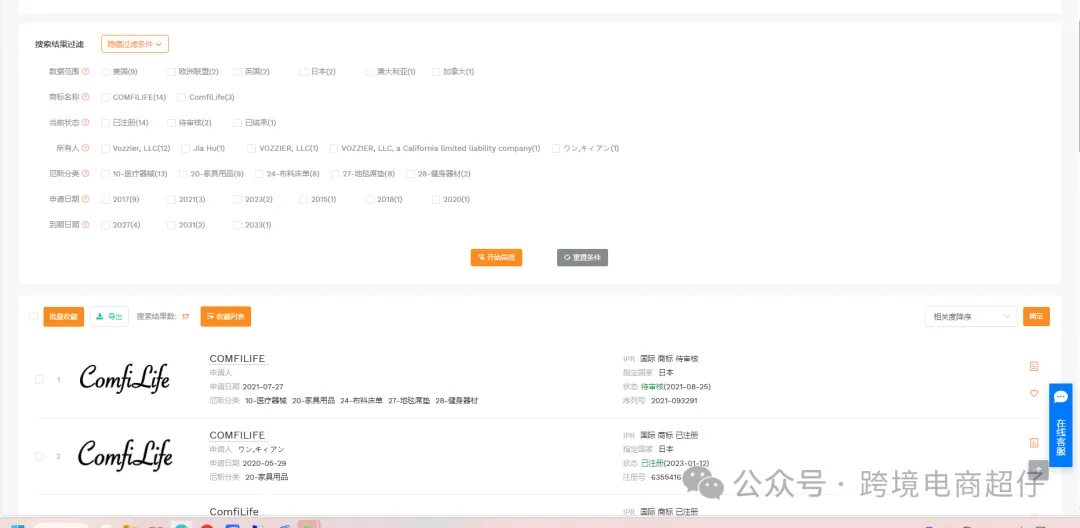Select the 已结束(1) status checkbox
Screen dimensions: 1080x528
coord(238,123)
